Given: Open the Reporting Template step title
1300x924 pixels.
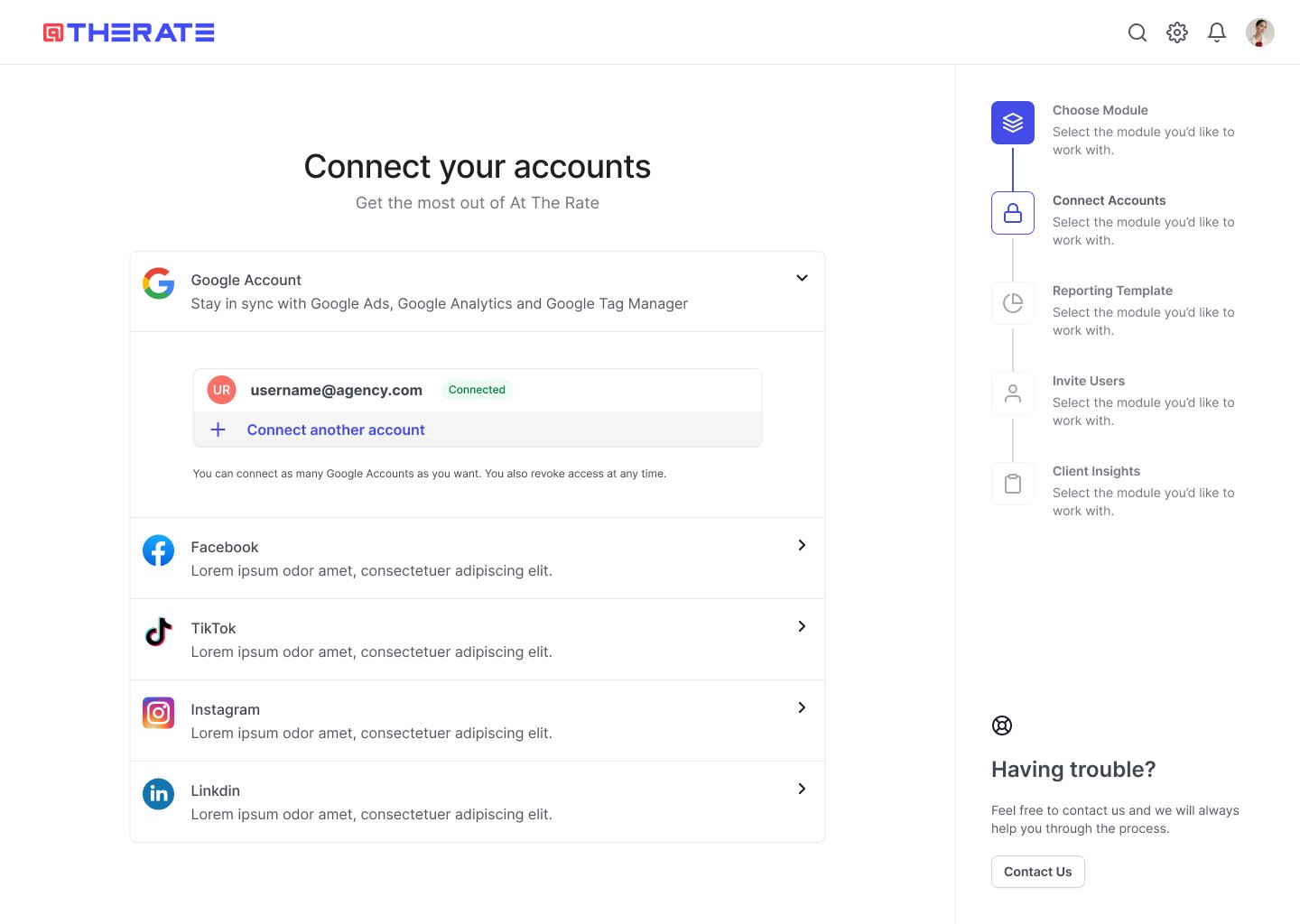Looking at the screenshot, I should click(1113, 291).
